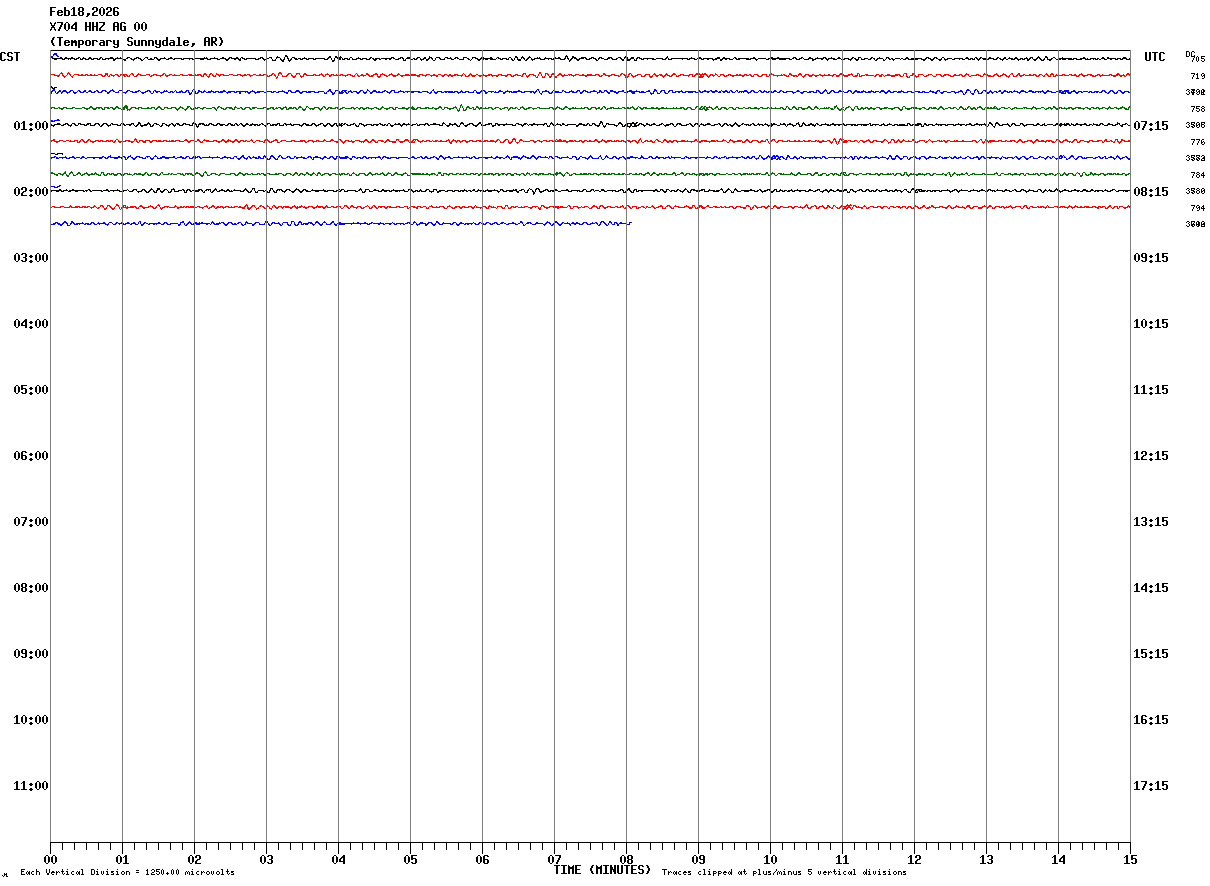Click the date label Feb18,2026

tap(84, 12)
